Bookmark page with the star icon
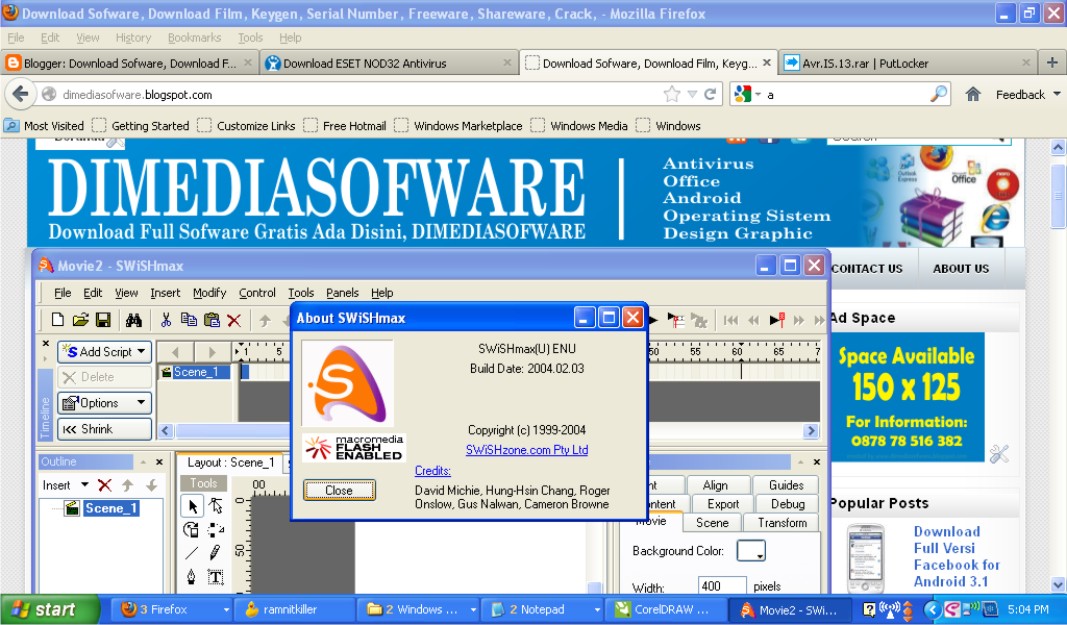This screenshot has height=625, width=1067. point(672,94)
